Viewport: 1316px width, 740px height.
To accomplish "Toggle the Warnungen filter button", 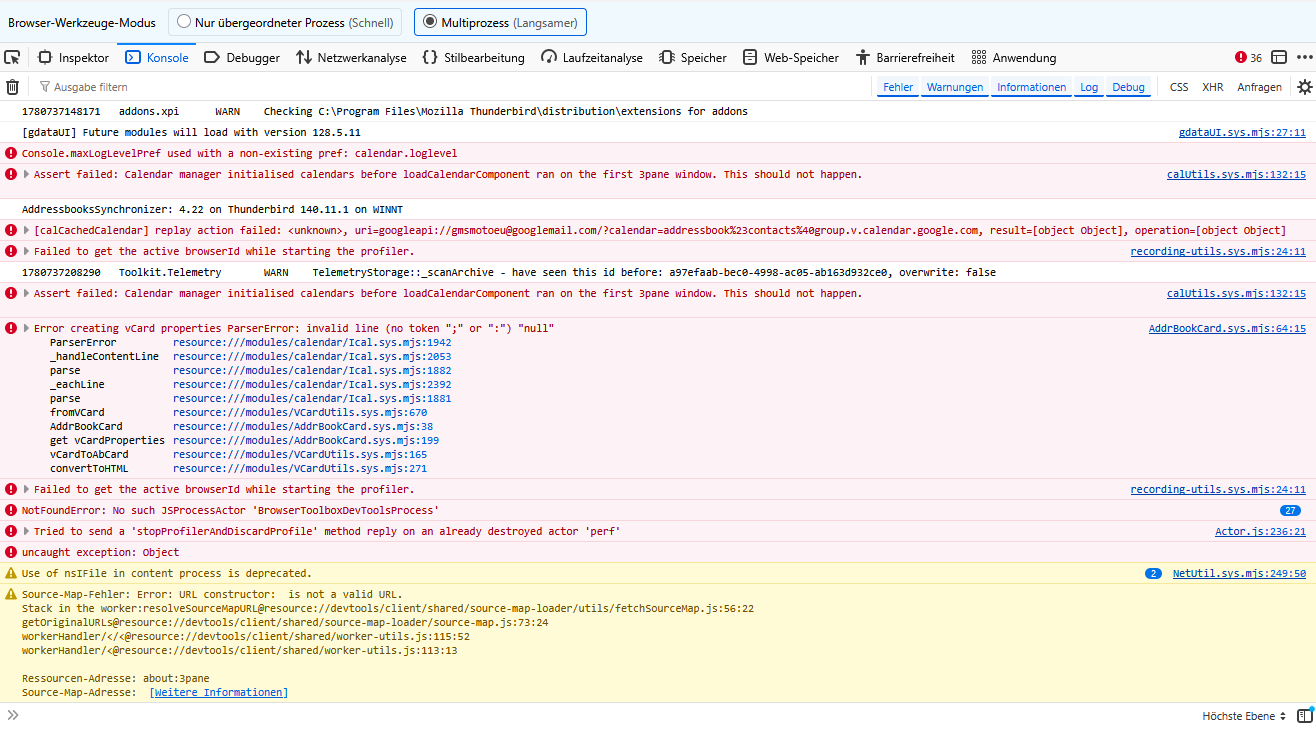I will [x=955, y=87].
